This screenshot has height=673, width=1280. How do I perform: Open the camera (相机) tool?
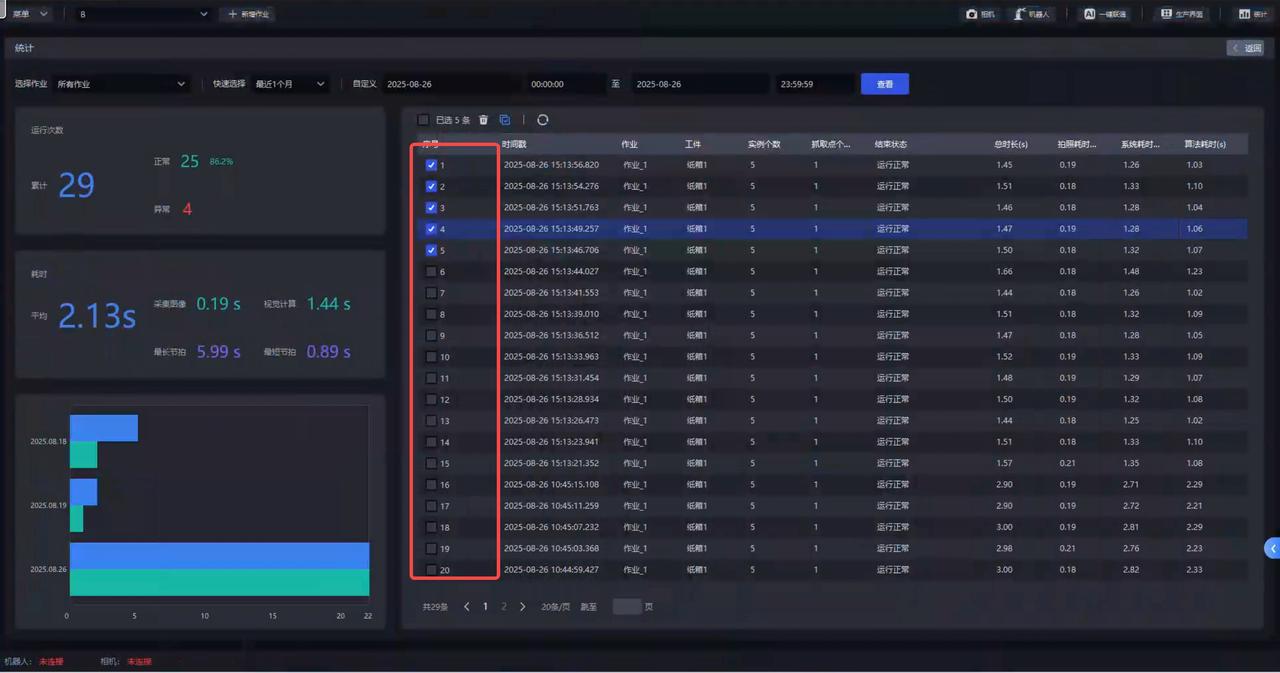(x=980, y=14)
